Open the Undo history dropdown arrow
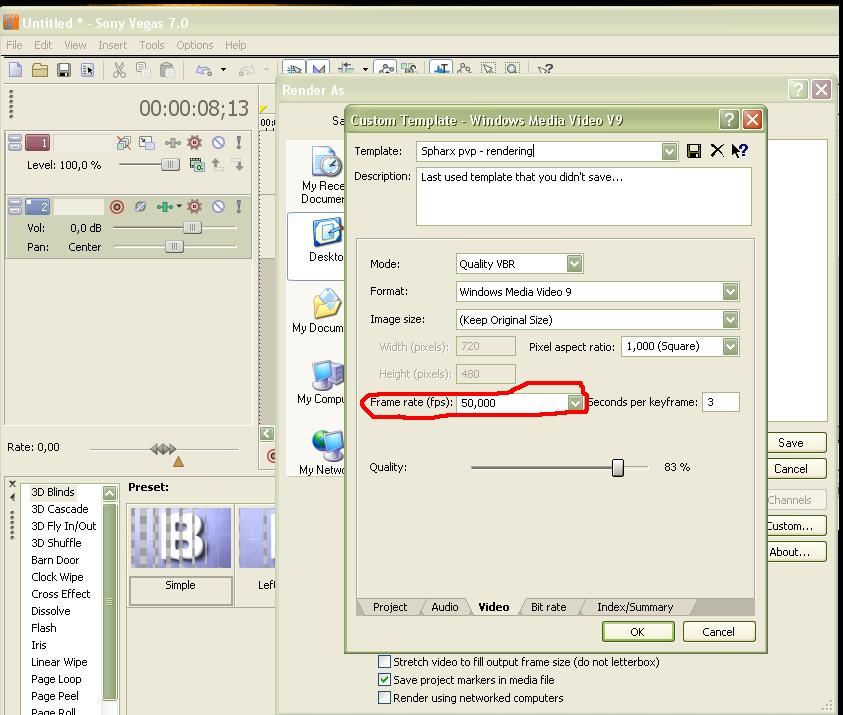 pos(224,70)
